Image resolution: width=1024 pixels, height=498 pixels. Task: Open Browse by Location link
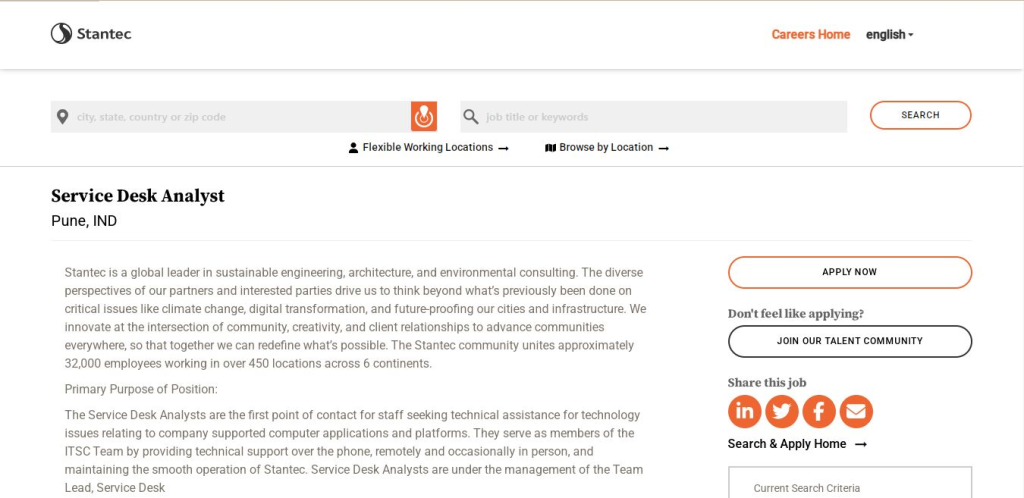coord(607,148)
